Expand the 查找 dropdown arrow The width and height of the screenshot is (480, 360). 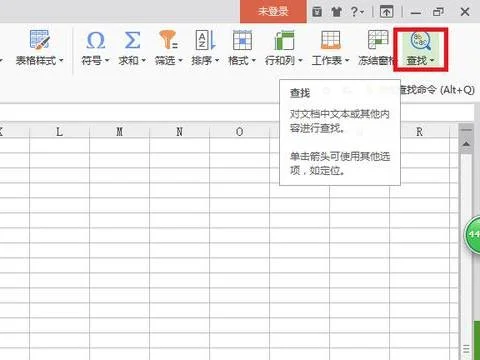pos(432,61)
